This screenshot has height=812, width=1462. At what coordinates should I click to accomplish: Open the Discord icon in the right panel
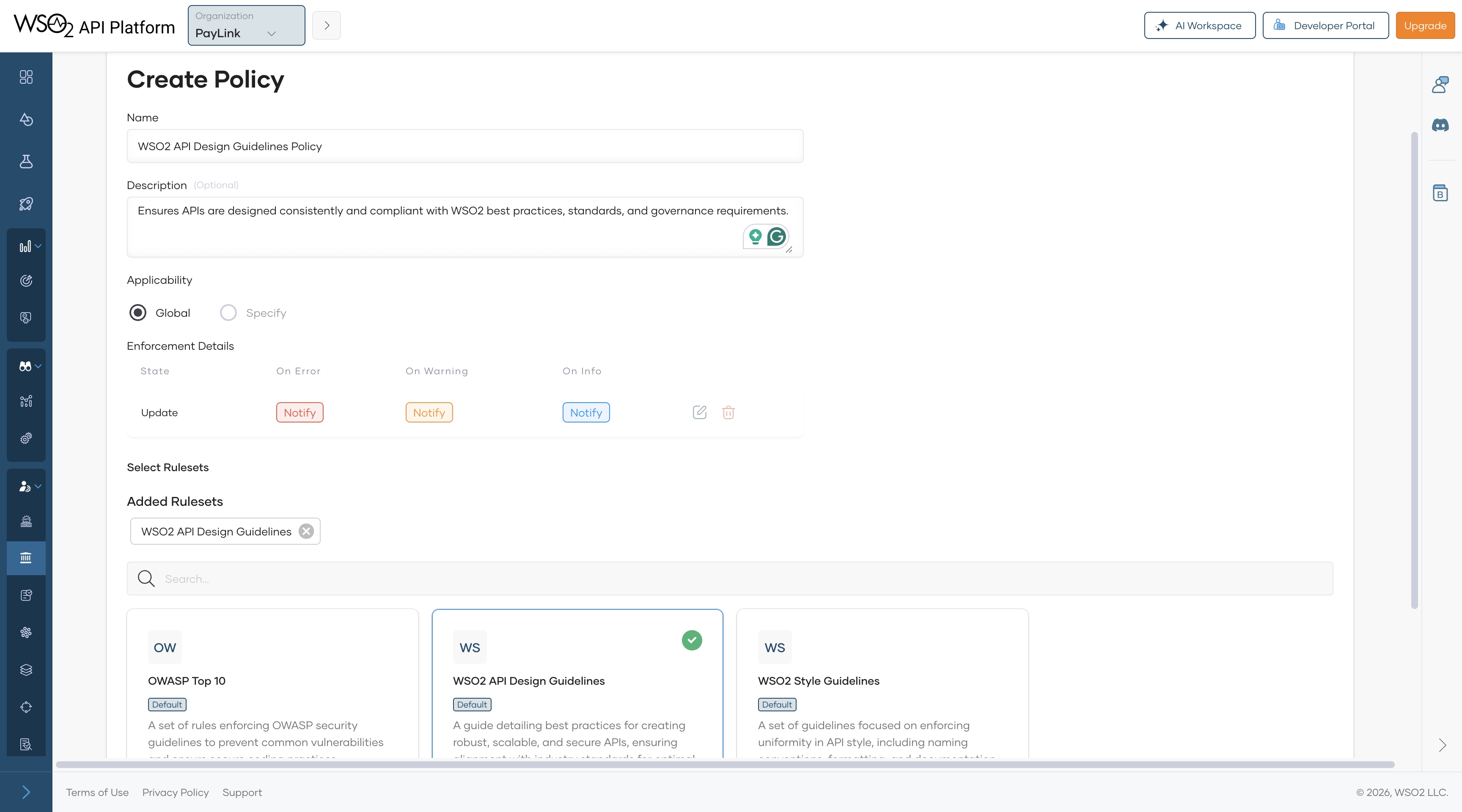pos(1440,126)
